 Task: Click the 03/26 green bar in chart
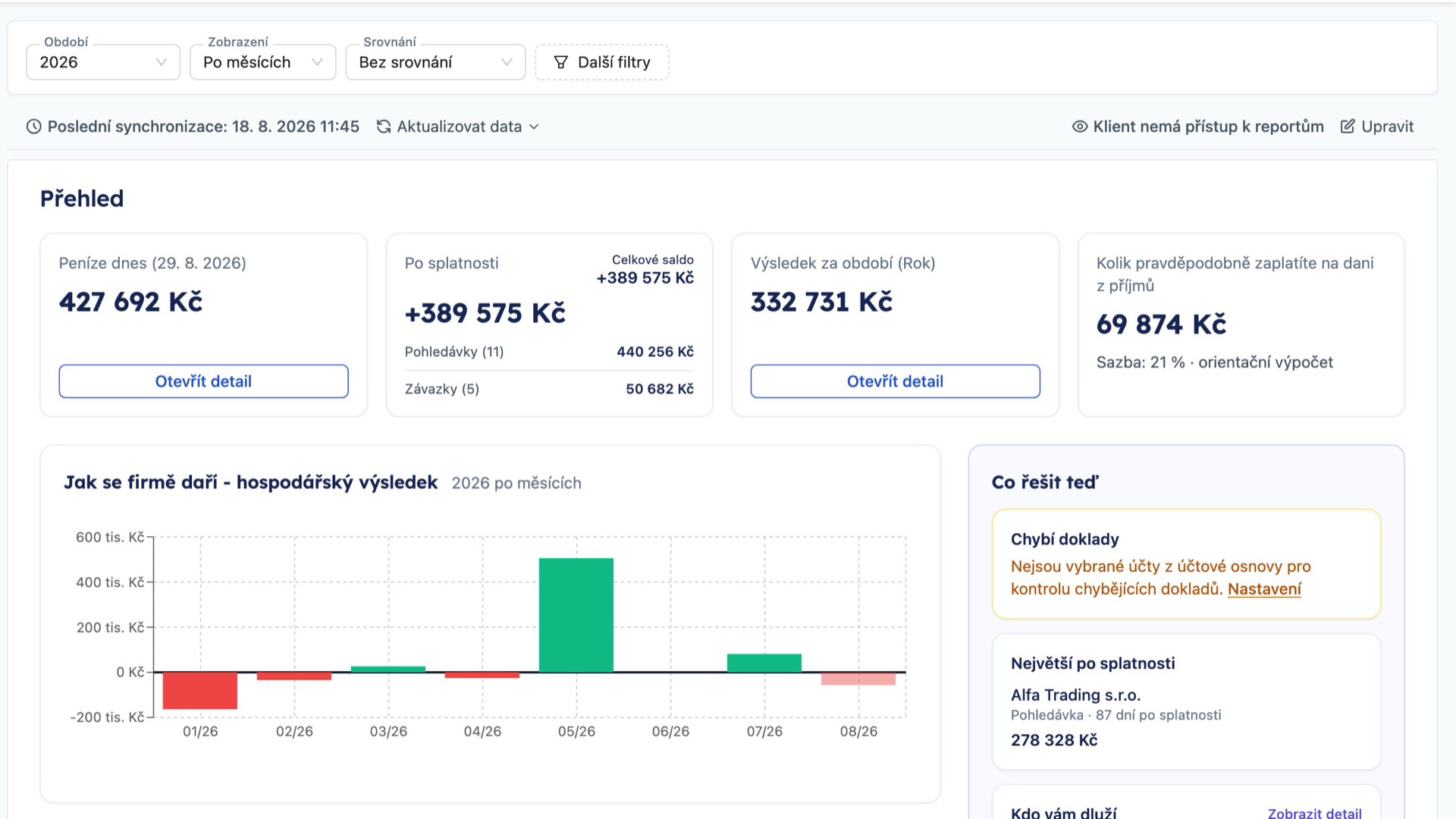pyautogui.click(x=388, y=669)
